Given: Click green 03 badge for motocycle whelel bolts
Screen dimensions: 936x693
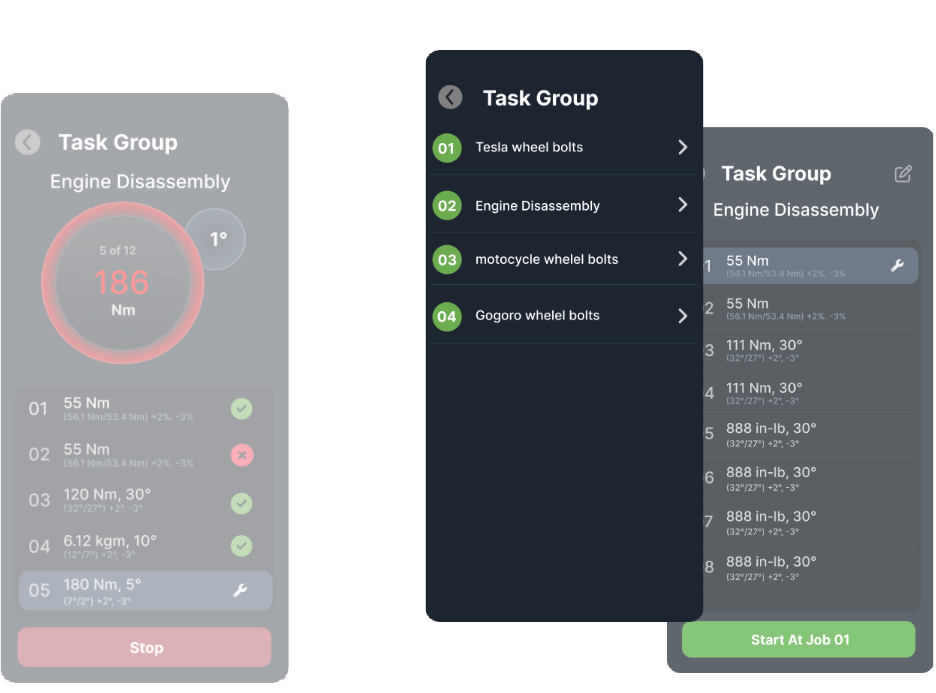Looking at the screenshot, I should click(x=447, y=260).
